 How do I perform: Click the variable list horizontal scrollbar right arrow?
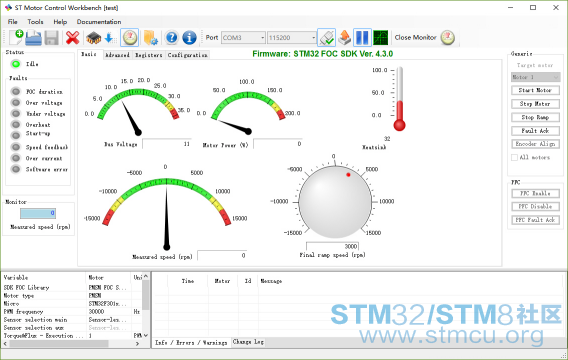[137, 344]
